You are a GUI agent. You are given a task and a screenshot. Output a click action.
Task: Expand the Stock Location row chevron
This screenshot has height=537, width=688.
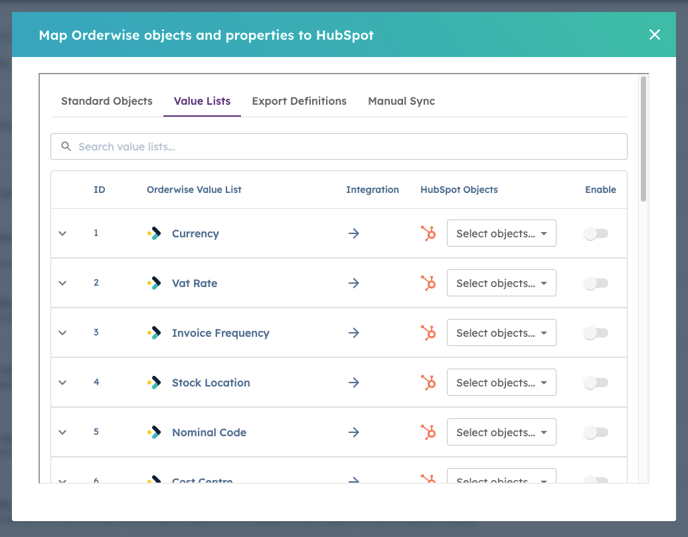coord(63,383)
